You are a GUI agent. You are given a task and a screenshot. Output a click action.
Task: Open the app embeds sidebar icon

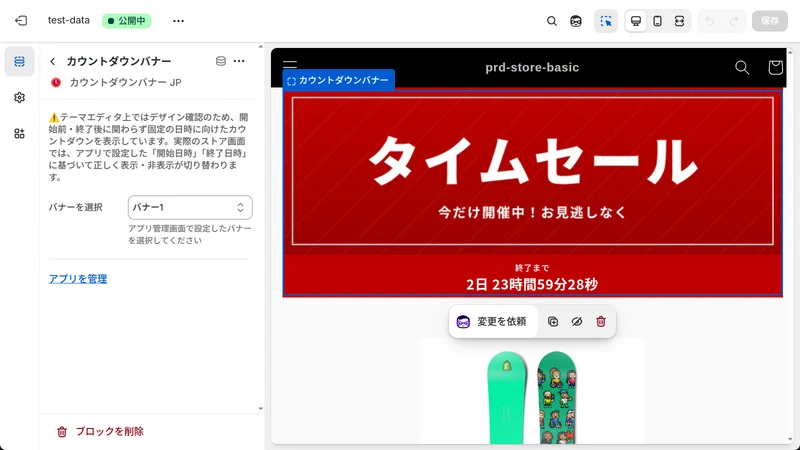tap(19, 134)
